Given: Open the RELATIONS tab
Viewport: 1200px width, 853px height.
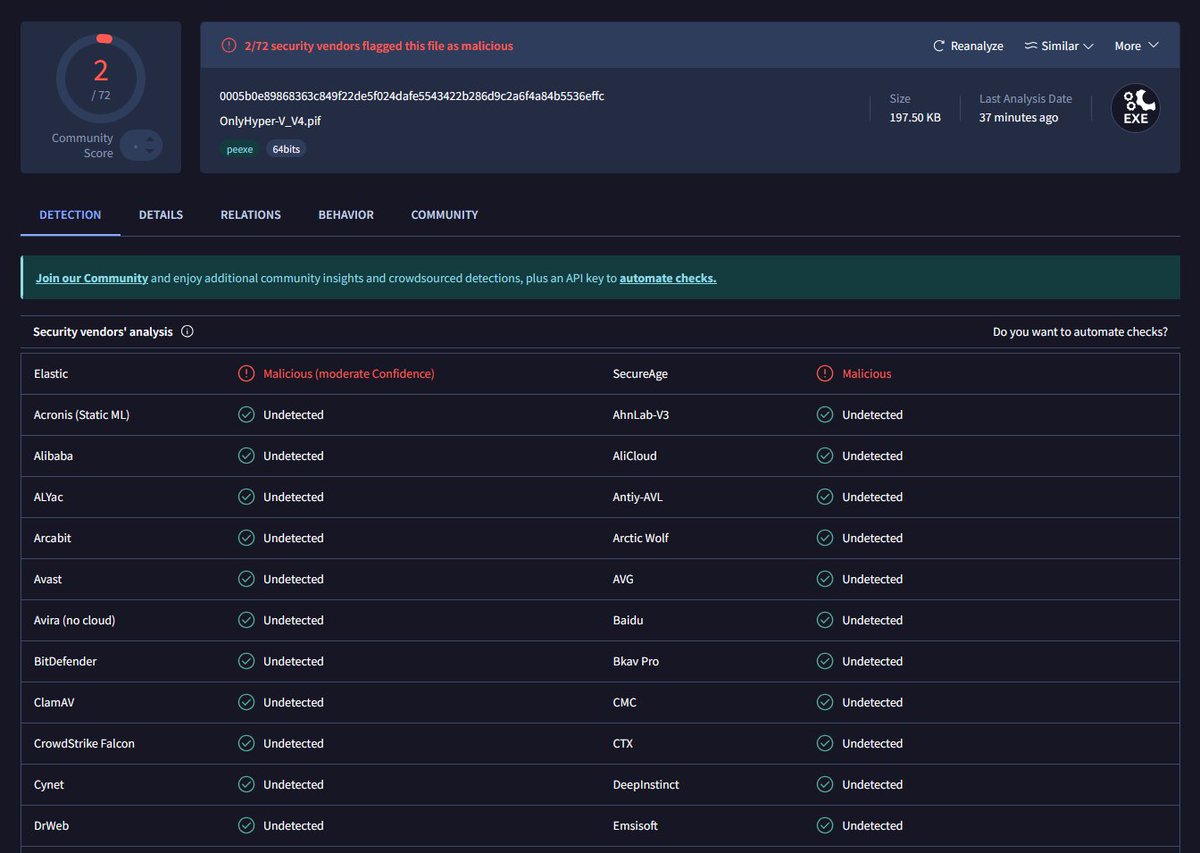Looking at the screenshot, I should tap(251, 215).
